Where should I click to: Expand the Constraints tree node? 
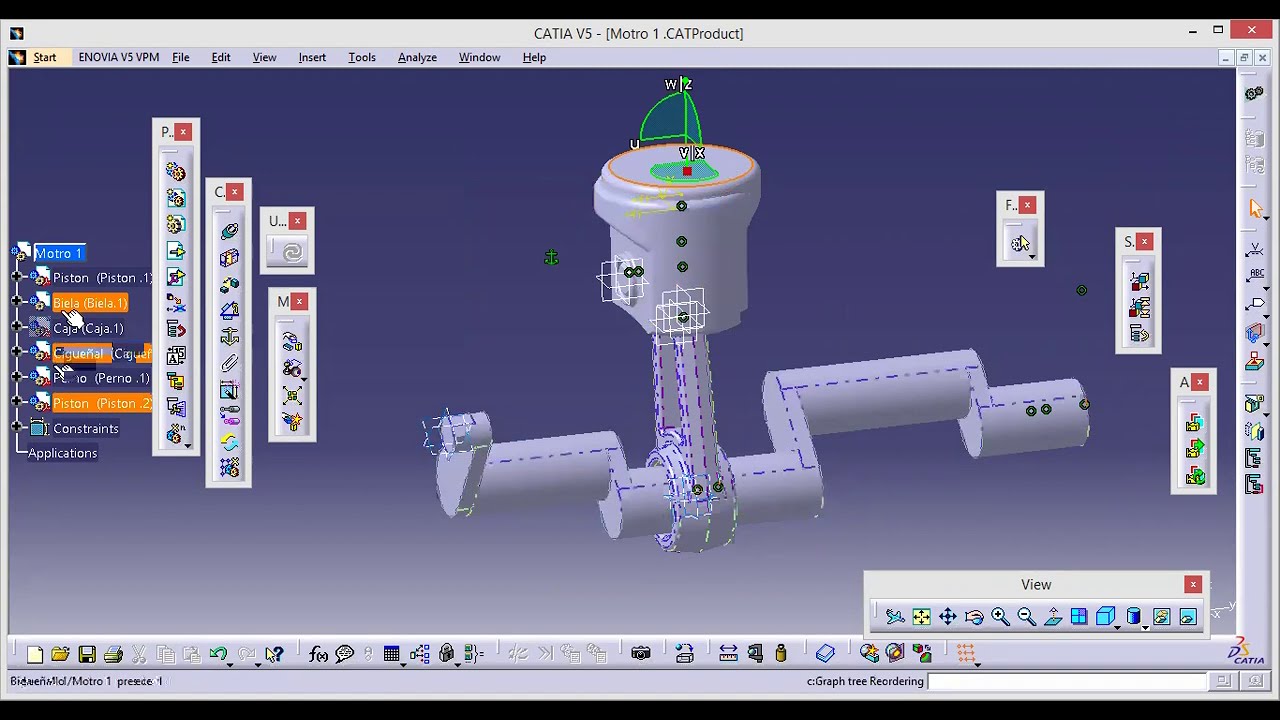17,427
